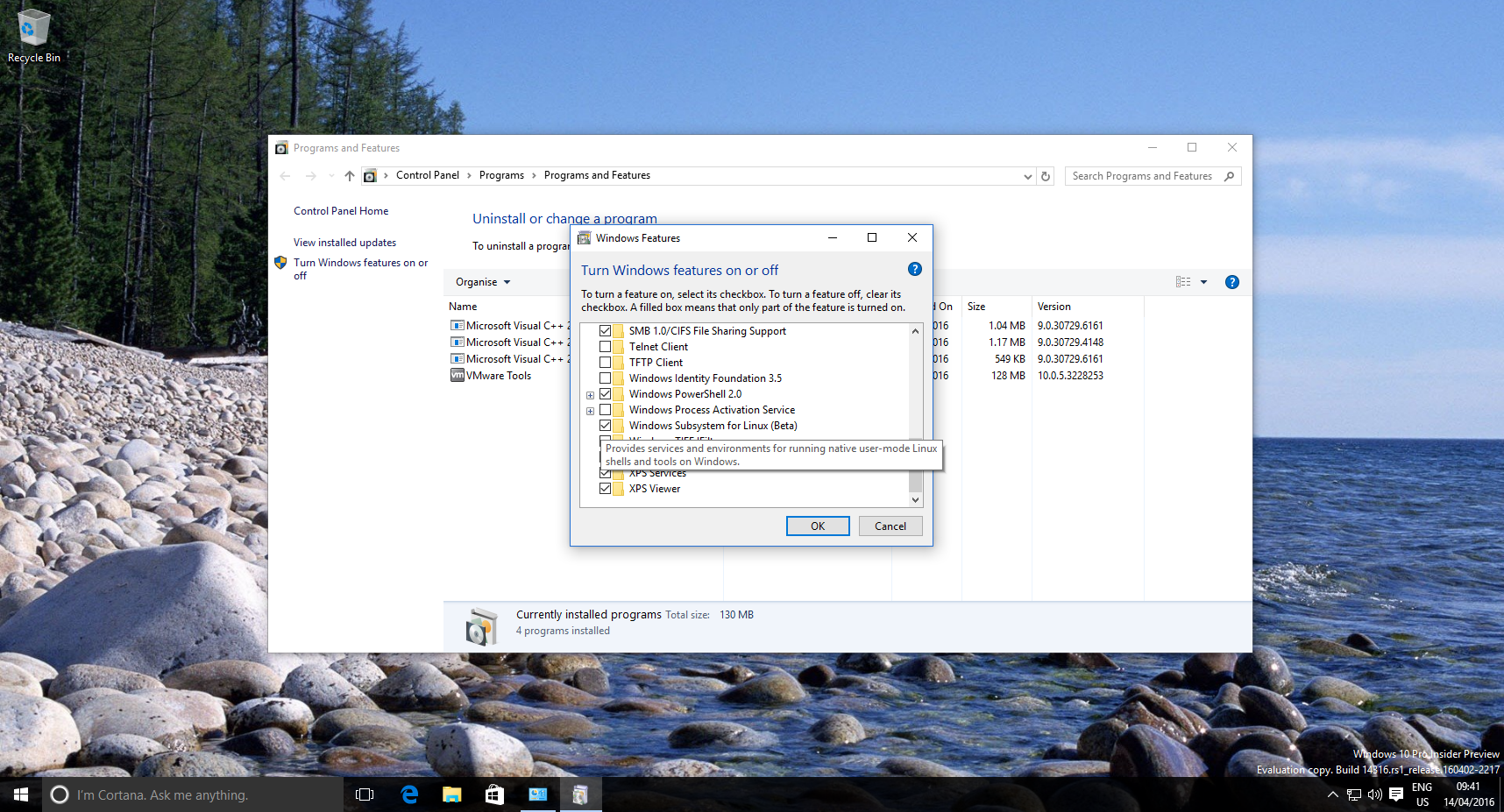Click the Telnet Client folder icon
1504x812 pixels.
(619, 347)
